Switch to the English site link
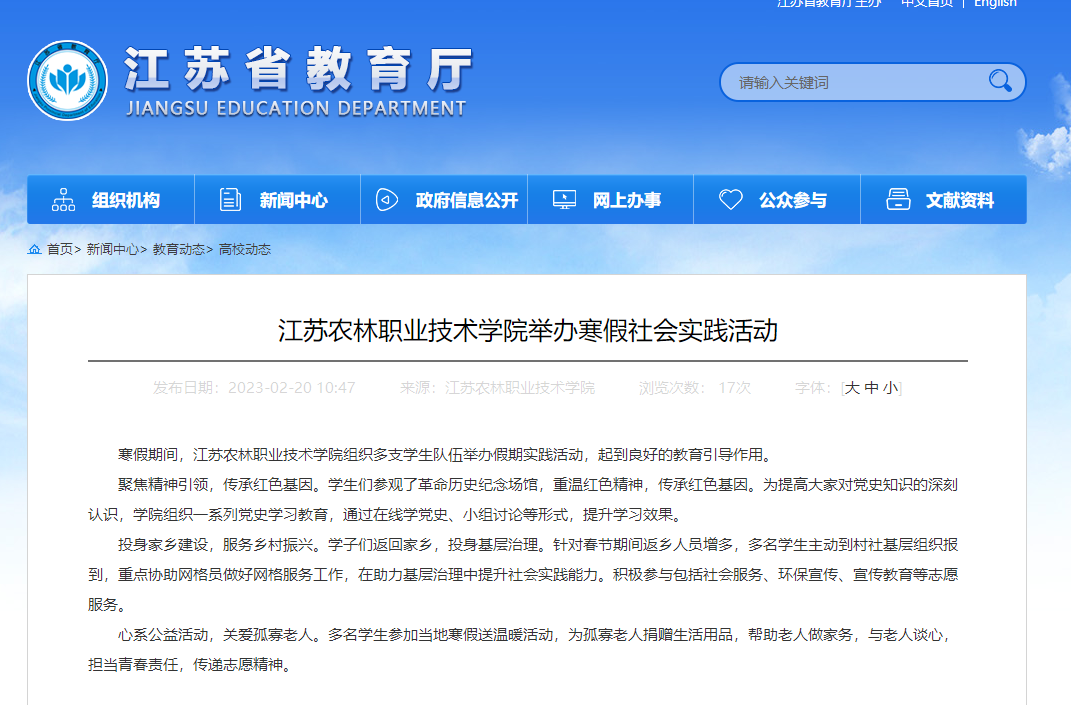Image resolution: width=1071 pixels, height=705 pixels. (x=994, y=4)
